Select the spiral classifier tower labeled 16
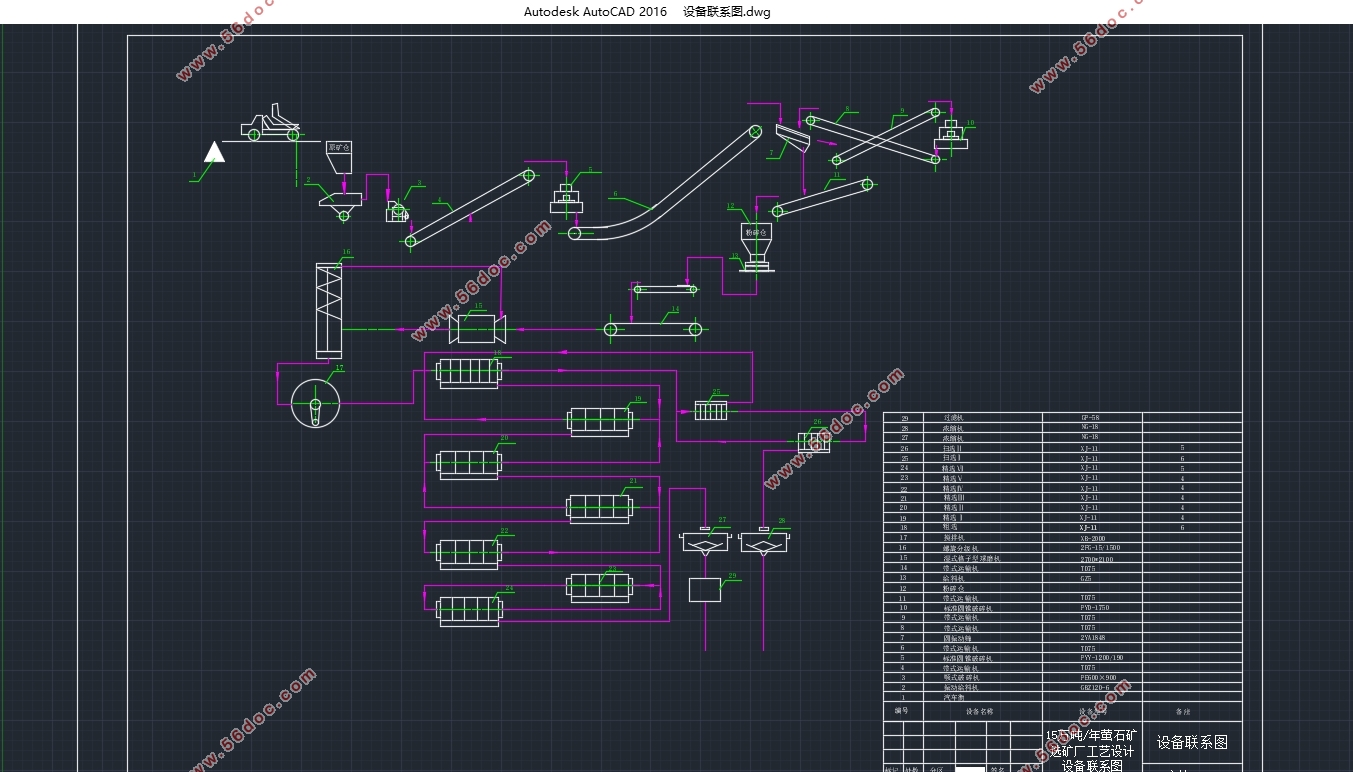 coord(328,309)
